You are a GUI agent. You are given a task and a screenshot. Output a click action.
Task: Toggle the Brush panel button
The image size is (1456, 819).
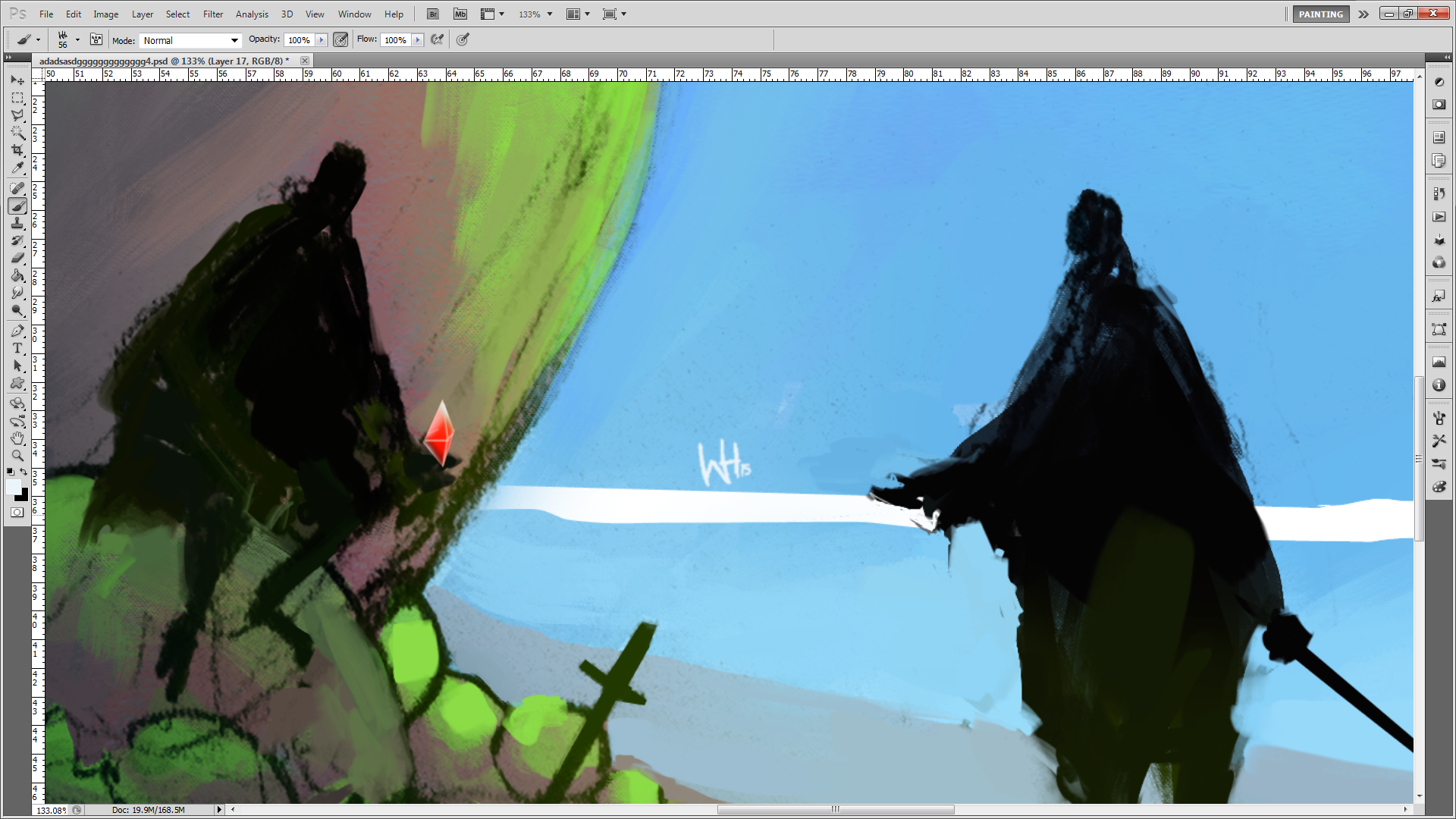click(96, 39)
